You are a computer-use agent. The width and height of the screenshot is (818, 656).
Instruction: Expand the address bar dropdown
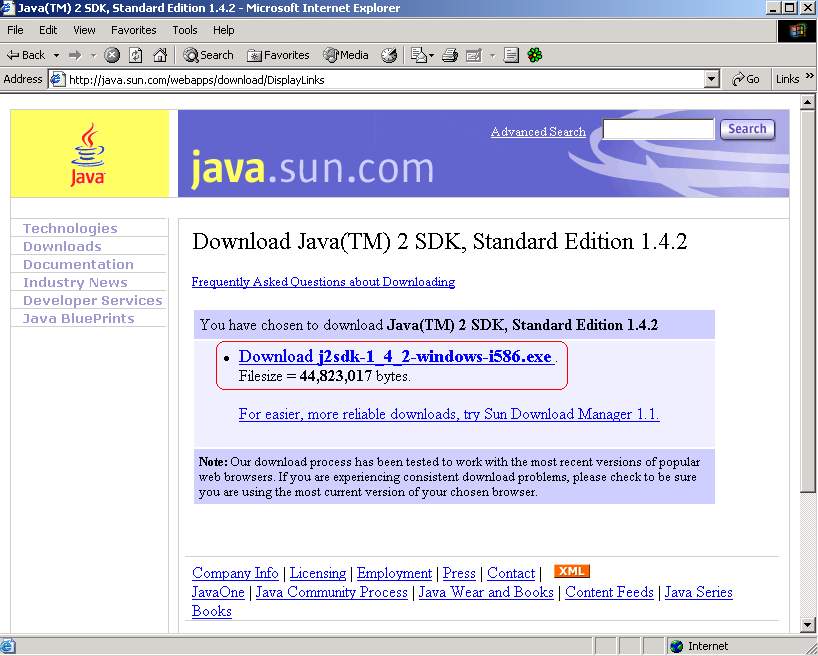(x=712, y=80)
